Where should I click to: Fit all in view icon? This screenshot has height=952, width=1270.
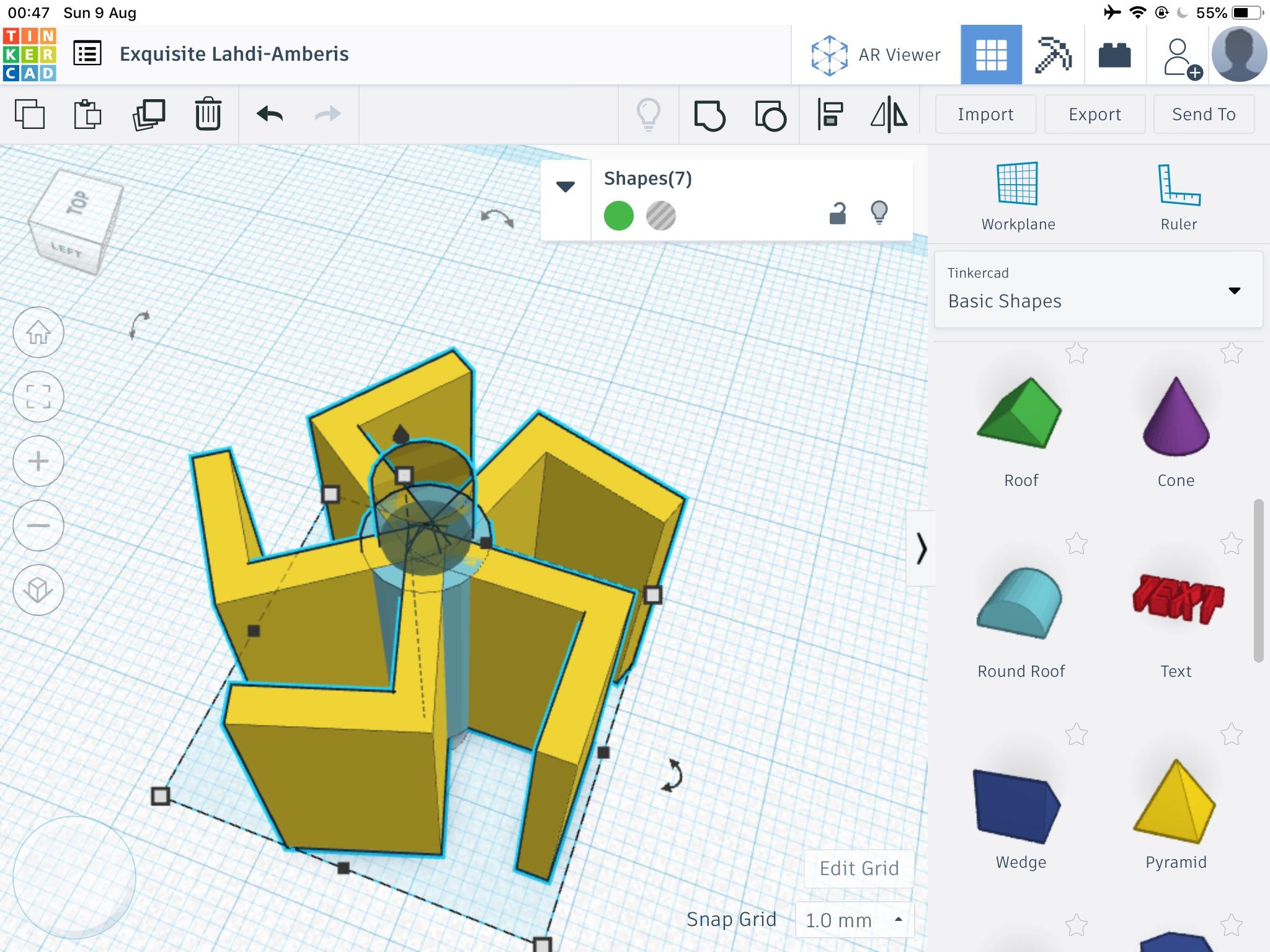(38, 397)
